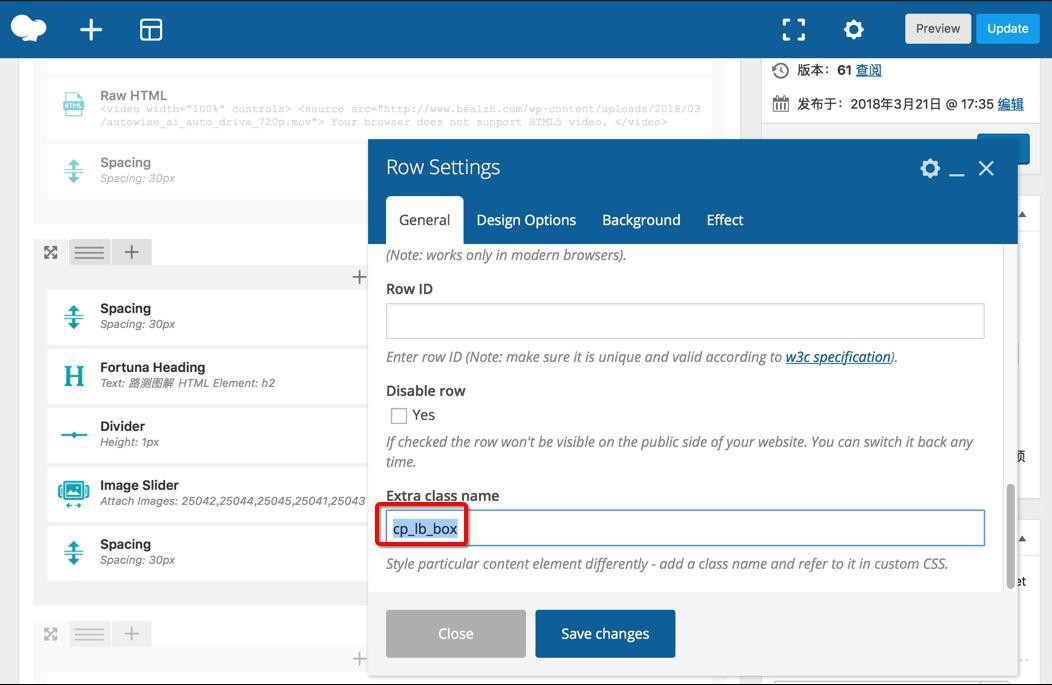
Task: Click the Update button
Action: [1007, 29]
